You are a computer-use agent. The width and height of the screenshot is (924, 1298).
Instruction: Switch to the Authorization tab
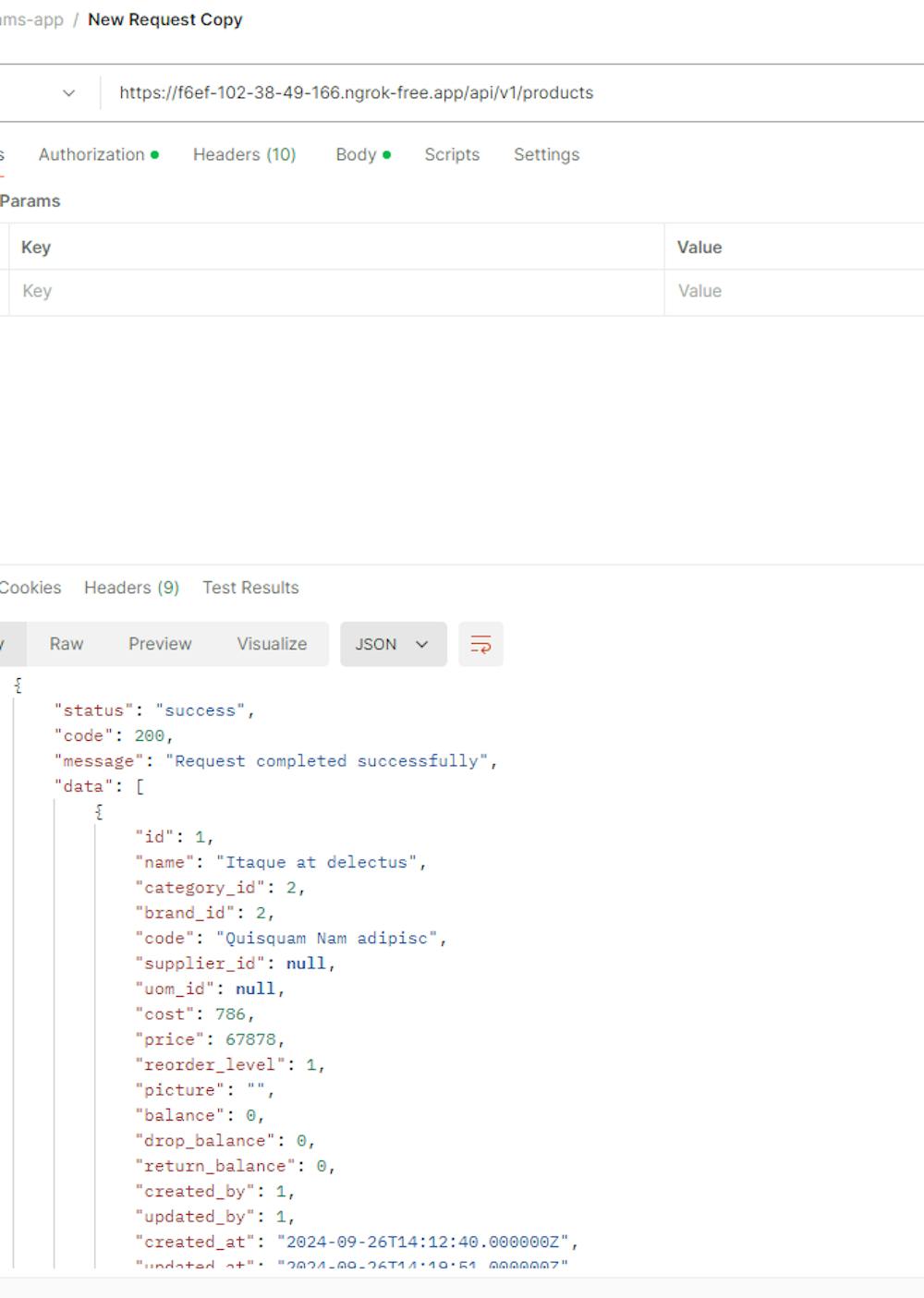98,154
